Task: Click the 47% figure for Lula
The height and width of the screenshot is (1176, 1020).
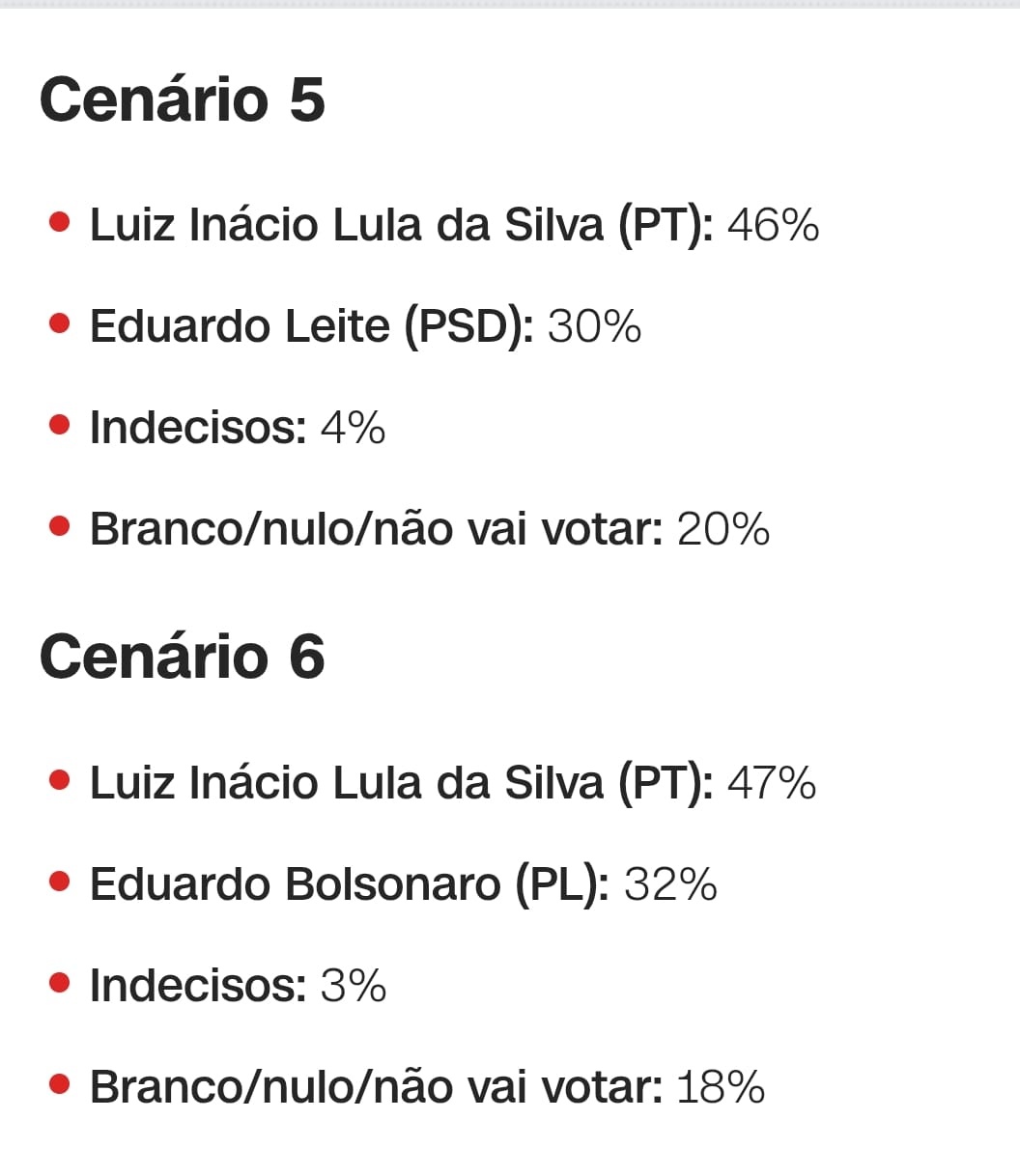Action: coord(772,782)
